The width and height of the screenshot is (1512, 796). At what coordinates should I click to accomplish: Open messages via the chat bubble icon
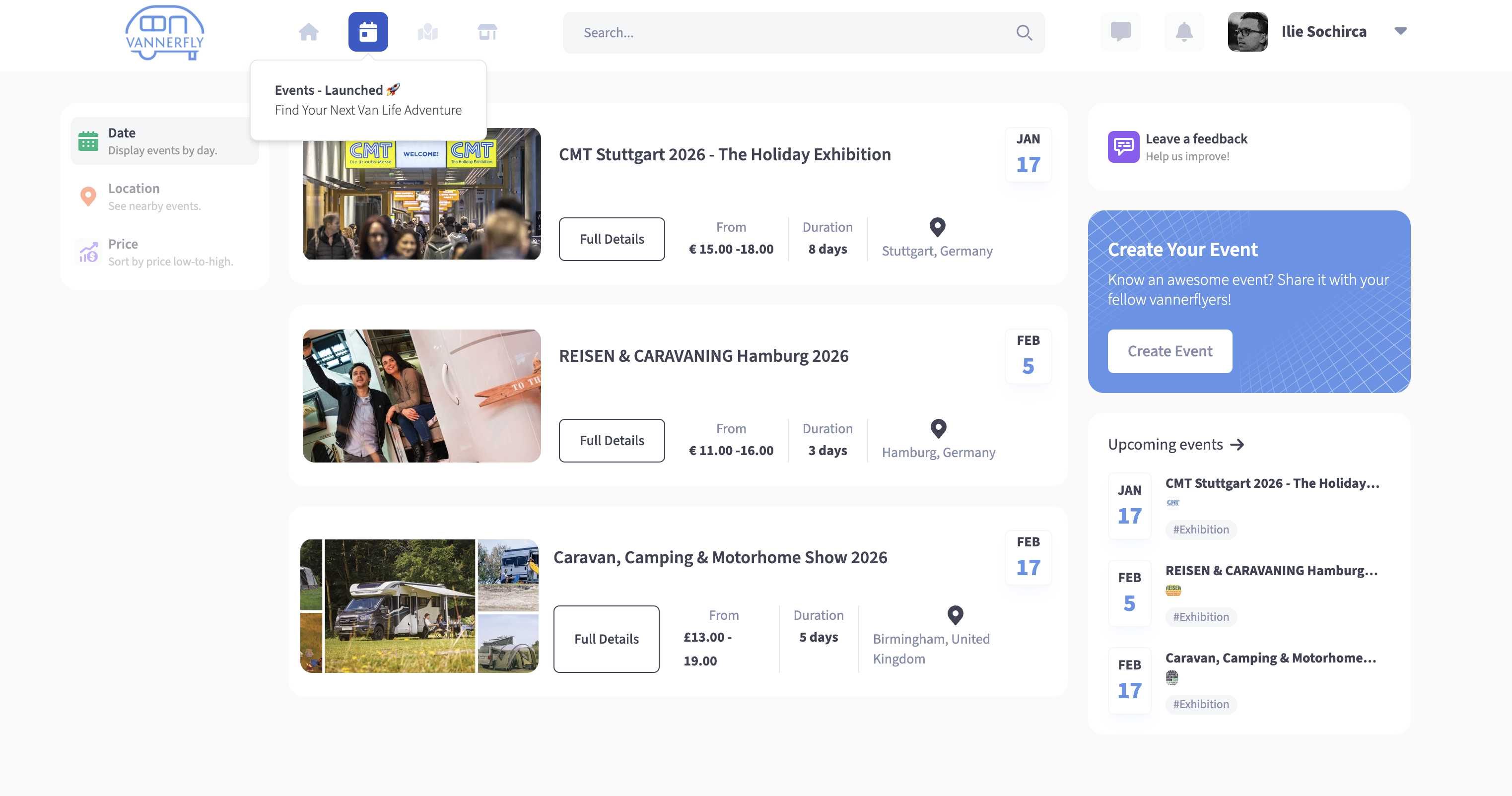click(1120, 32)
